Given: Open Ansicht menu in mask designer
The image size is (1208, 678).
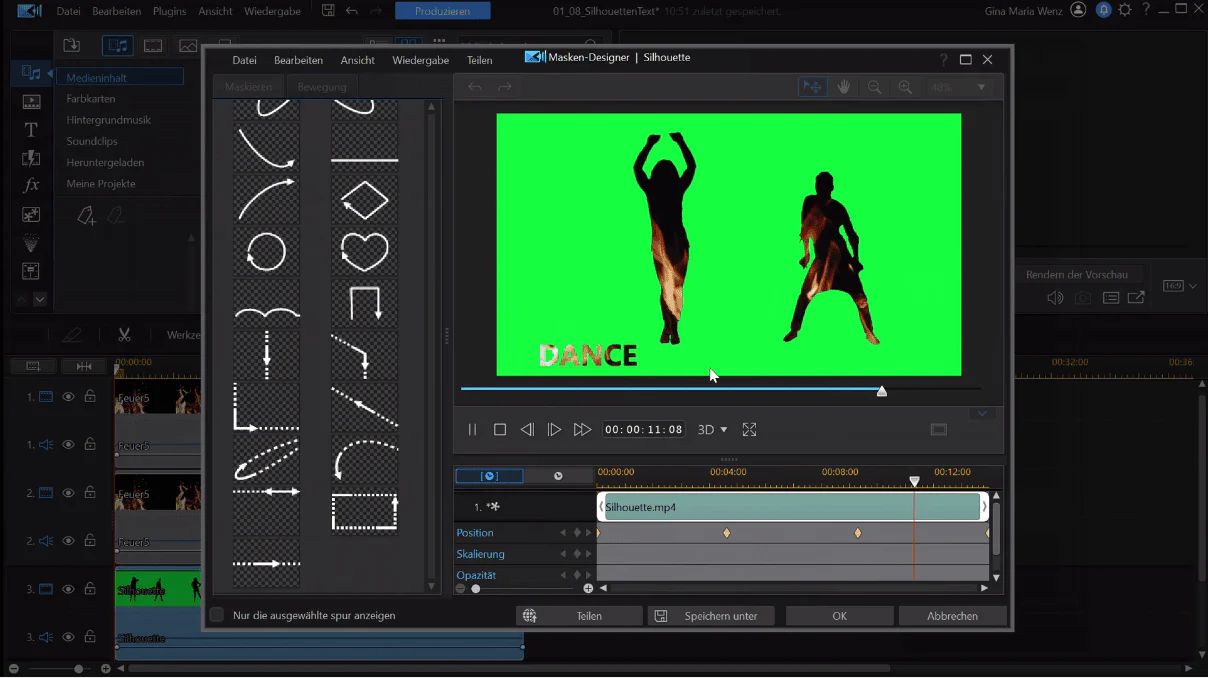Looking at the screenshot, I should (x=357, y=60).
